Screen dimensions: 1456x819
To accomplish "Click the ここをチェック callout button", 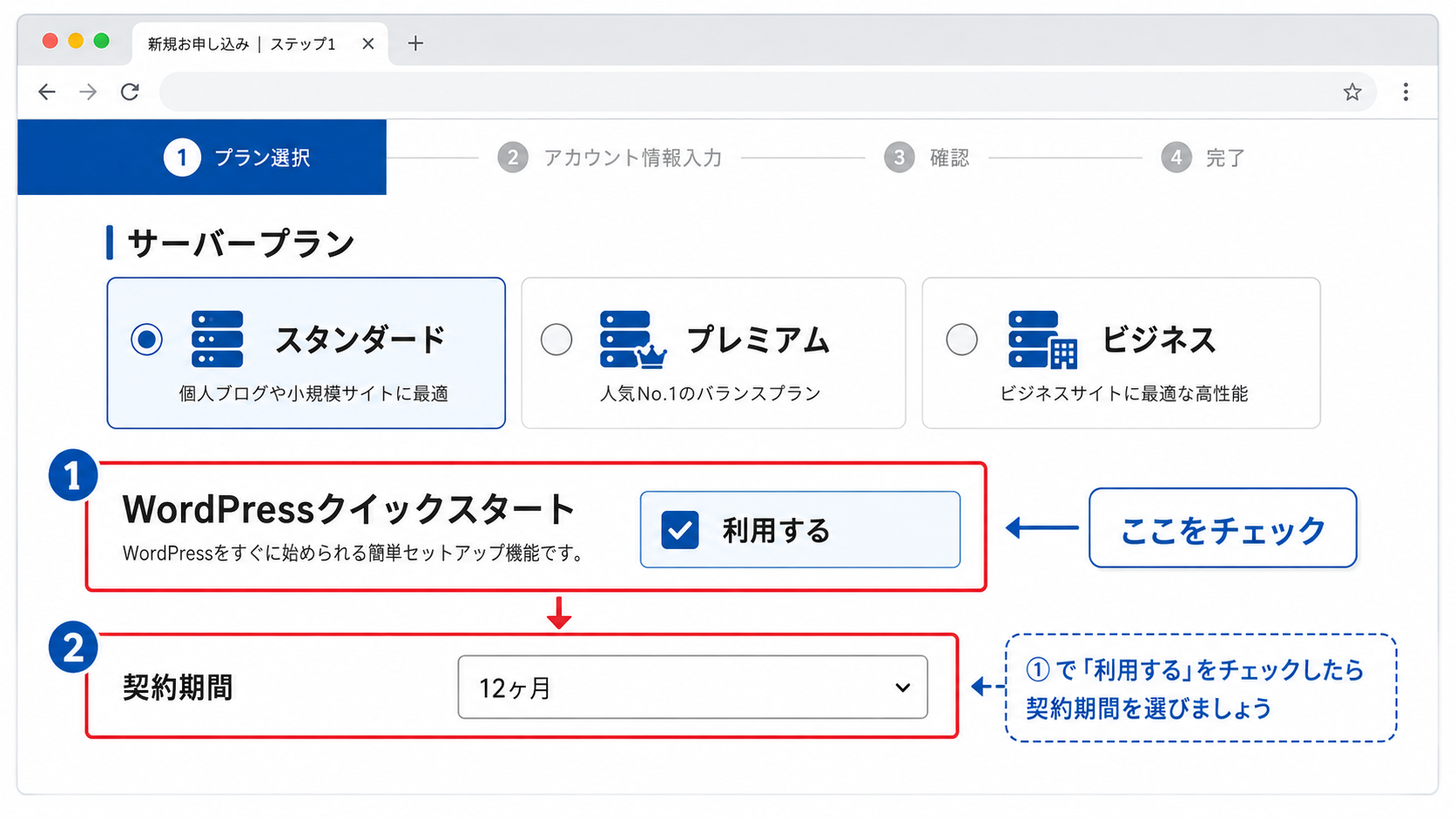I will click(1223, 528).
